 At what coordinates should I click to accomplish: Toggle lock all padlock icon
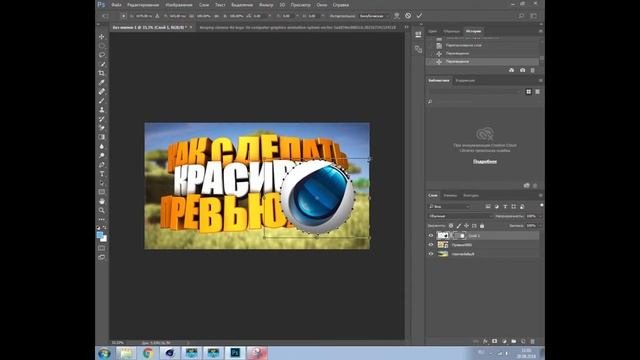482,226
